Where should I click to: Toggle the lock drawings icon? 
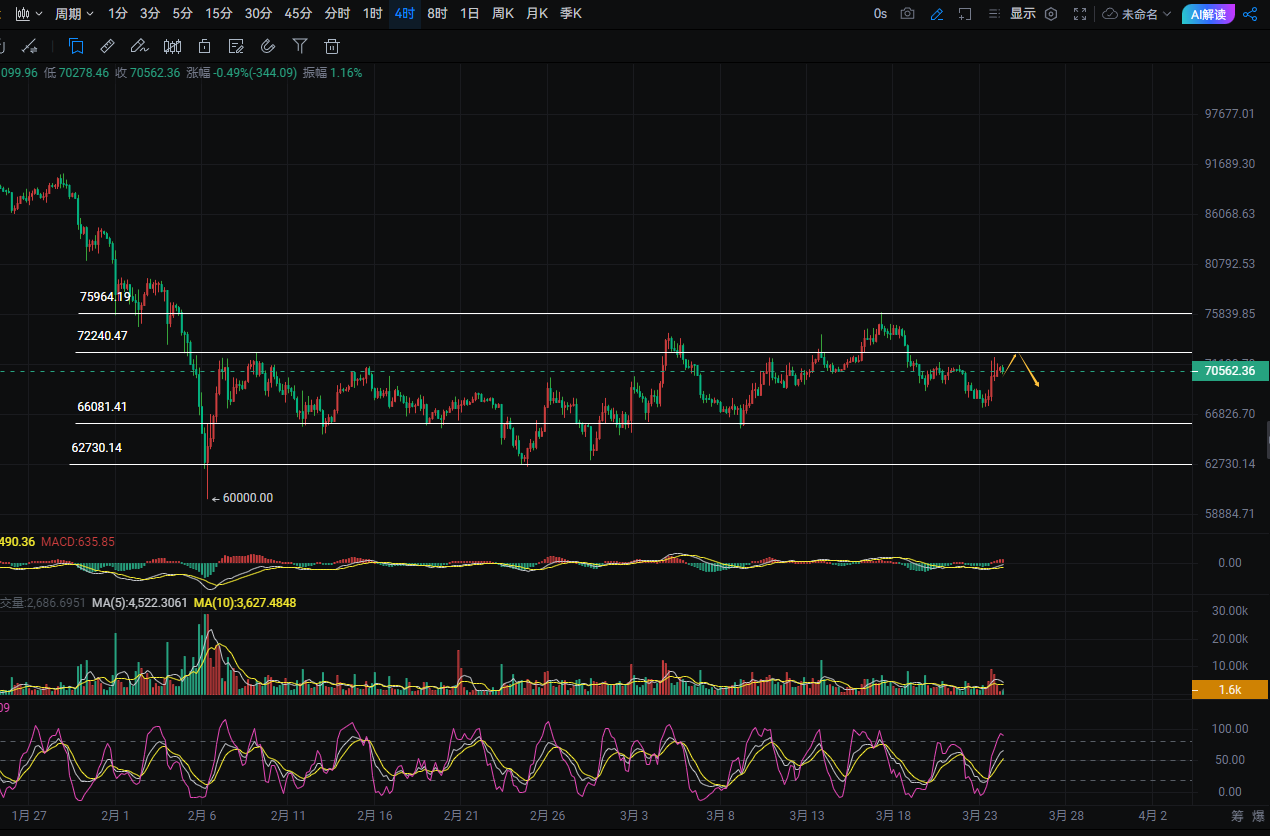[x=204, y=46]
